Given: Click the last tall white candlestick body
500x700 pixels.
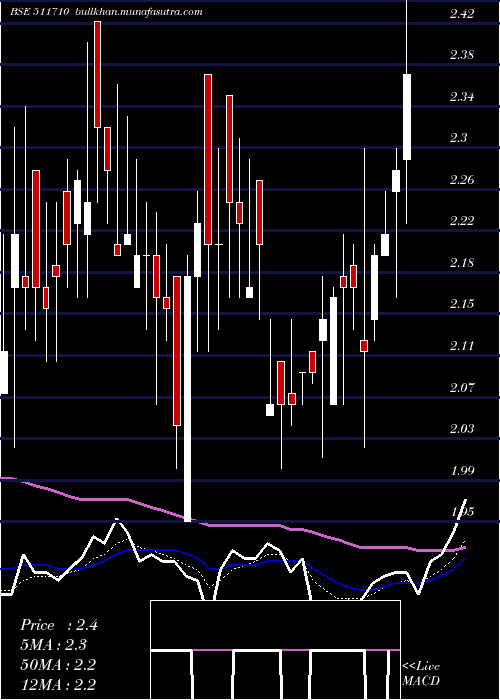Looking at the screenshot, I should [407, 117].
